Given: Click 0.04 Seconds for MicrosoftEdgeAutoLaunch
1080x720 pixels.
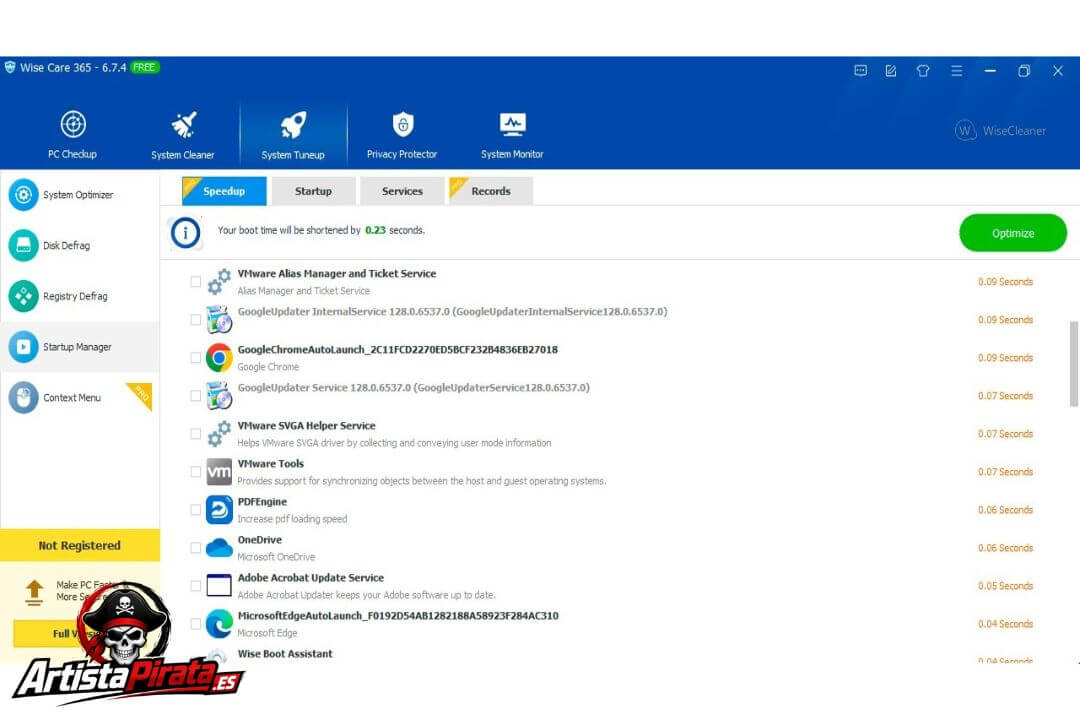Looking at the screenshot, I should pyautogui.click(x=1005, y=624).
